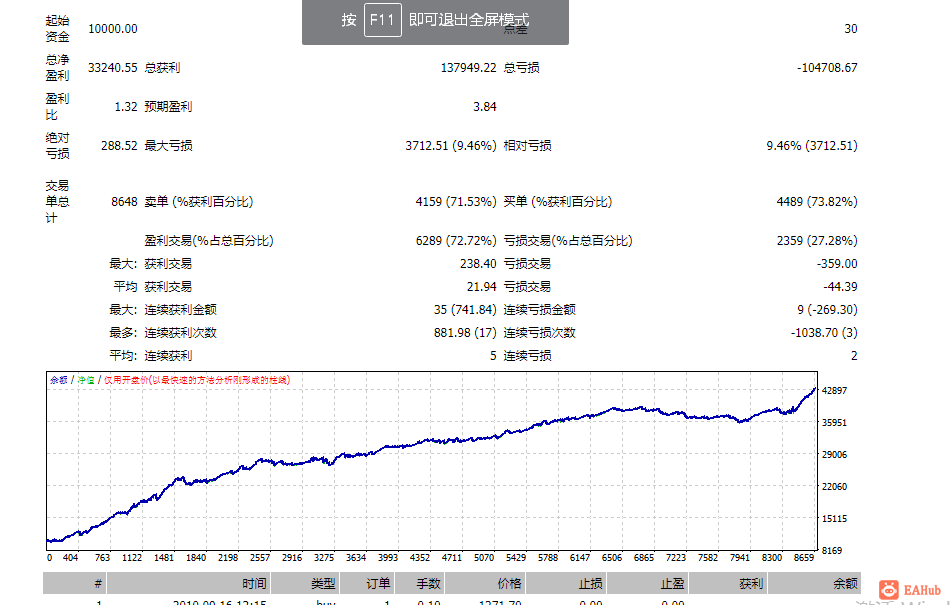Click the 连续获利金额 label

pos(181,309)
